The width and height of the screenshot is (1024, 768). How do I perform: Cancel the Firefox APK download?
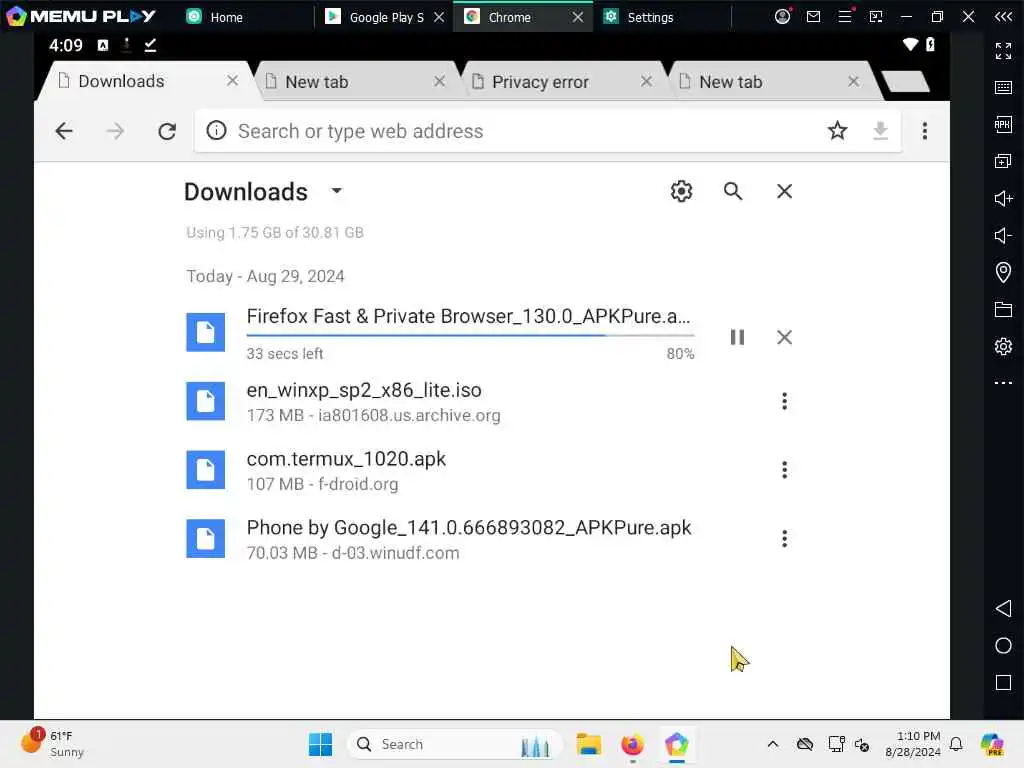[x=784, y=337]
